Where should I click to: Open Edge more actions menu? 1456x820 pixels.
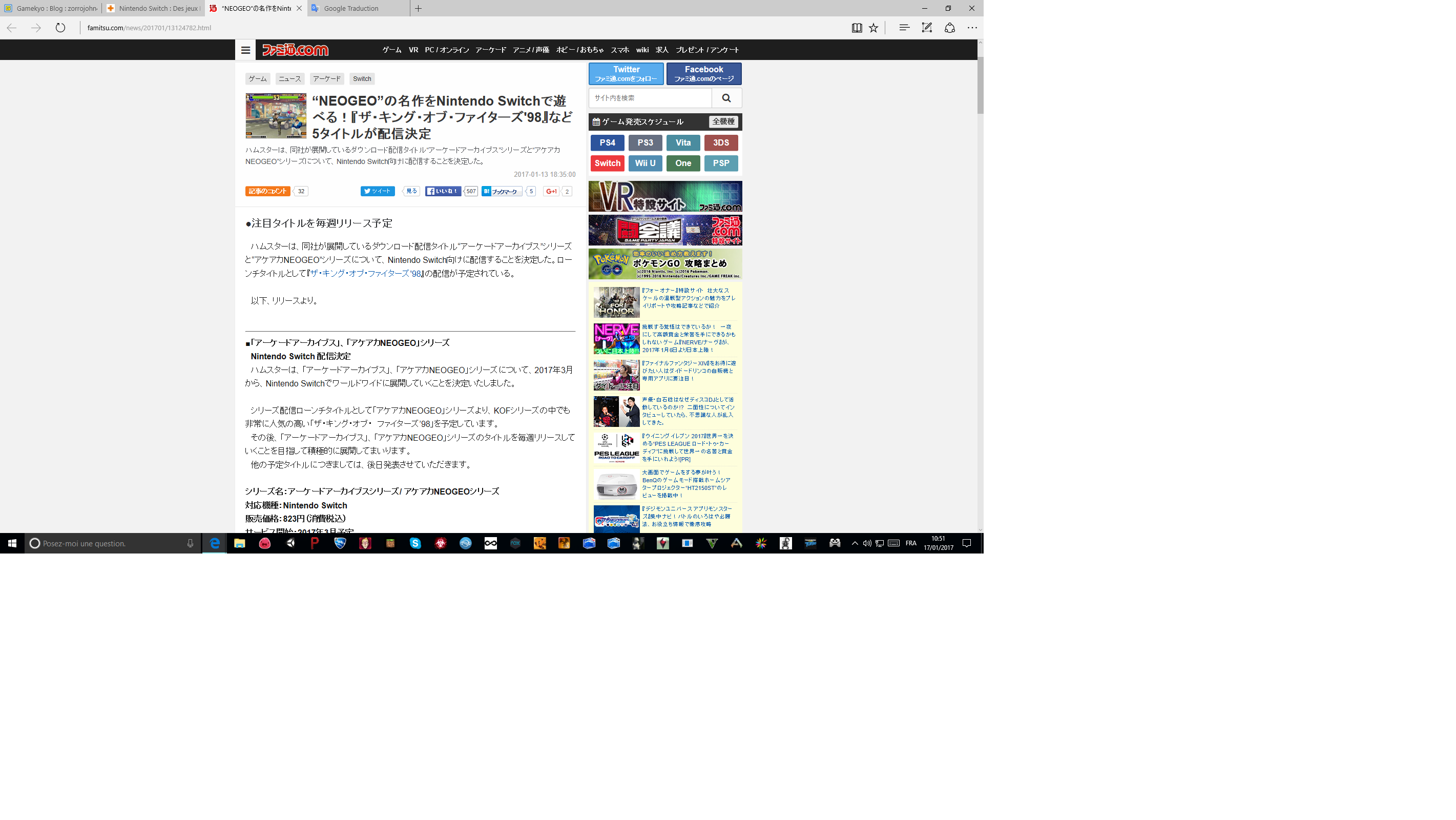pyautogui.click(x=972, y=28)
